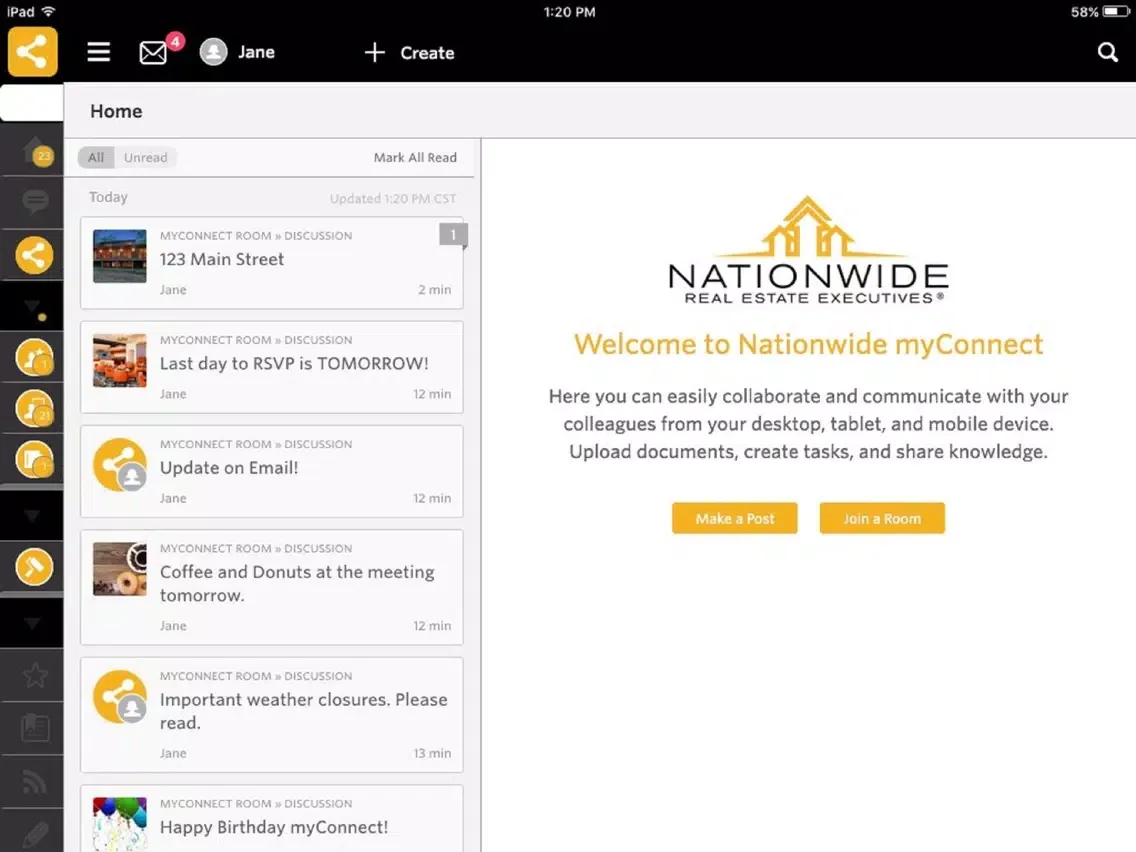Image resolution: width=1136 pixels, height=852 pixels.
Task: Open favorites star icon in sidebar
Action: [x=35, y=675]
